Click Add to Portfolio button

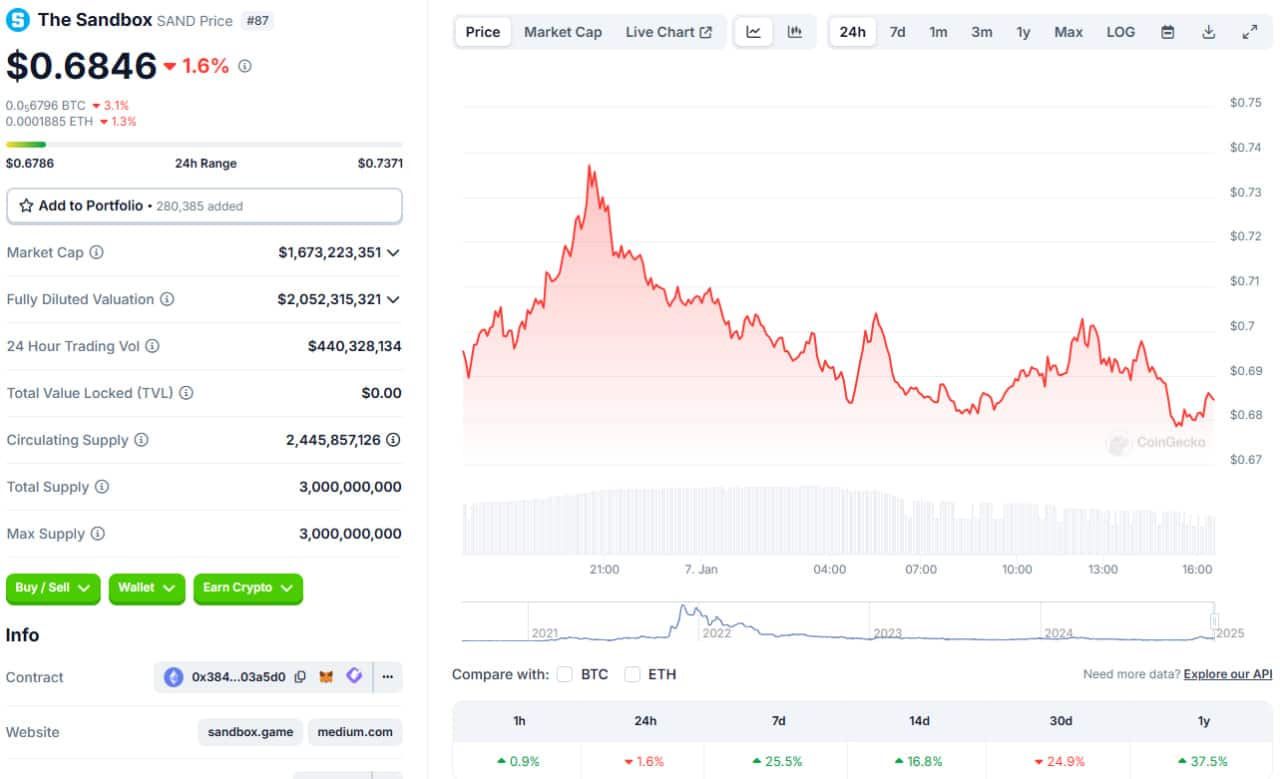tap(204, 206)
